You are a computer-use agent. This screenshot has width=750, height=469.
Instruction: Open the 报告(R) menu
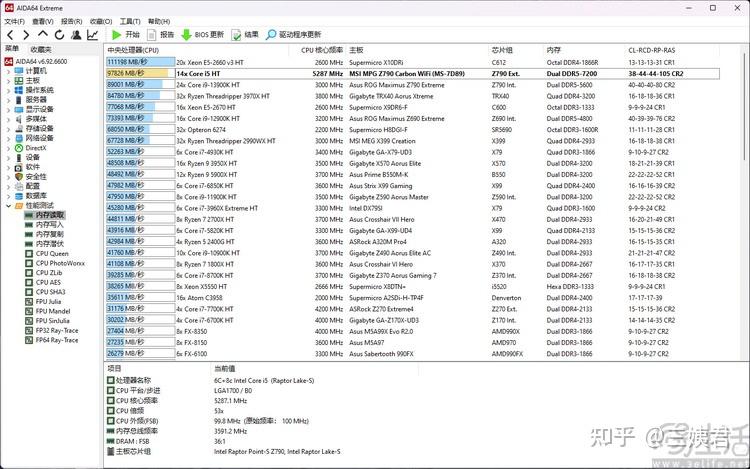[71, 22]
